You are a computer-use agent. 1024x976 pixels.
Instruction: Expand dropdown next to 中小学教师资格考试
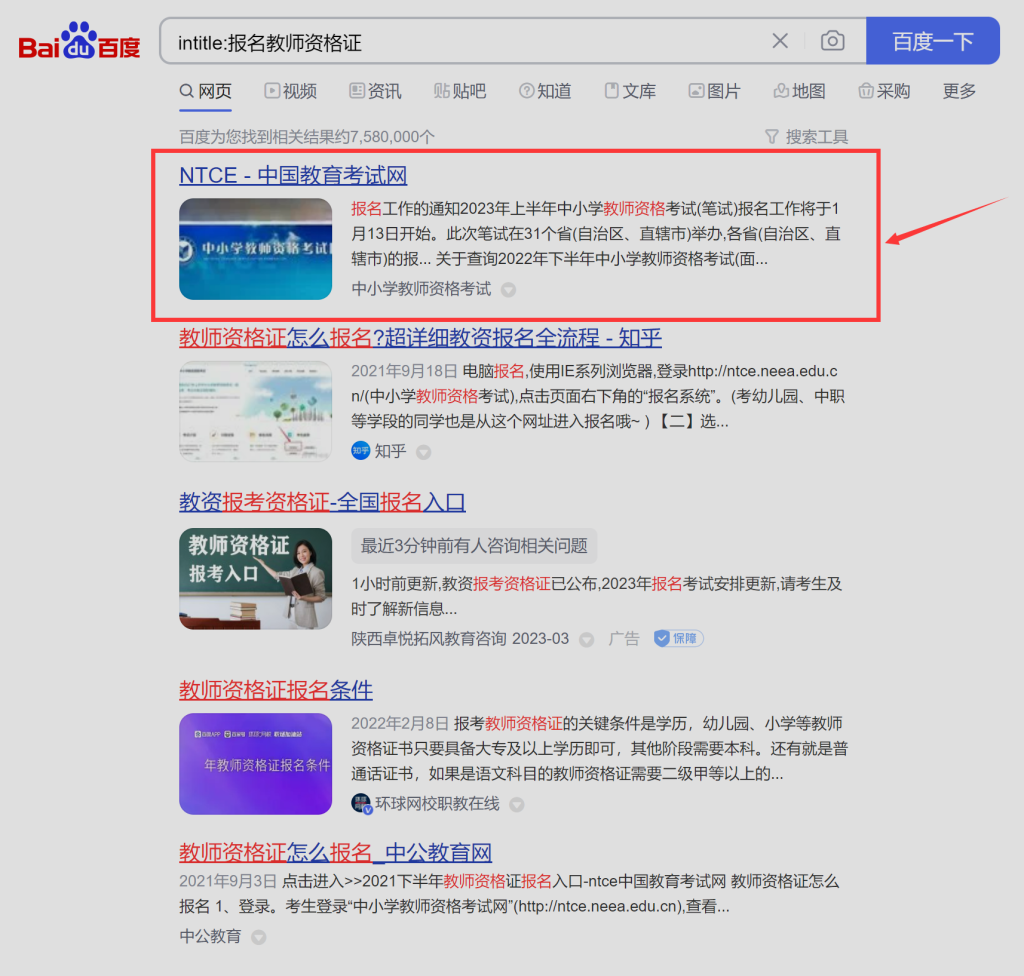point(508,289)
